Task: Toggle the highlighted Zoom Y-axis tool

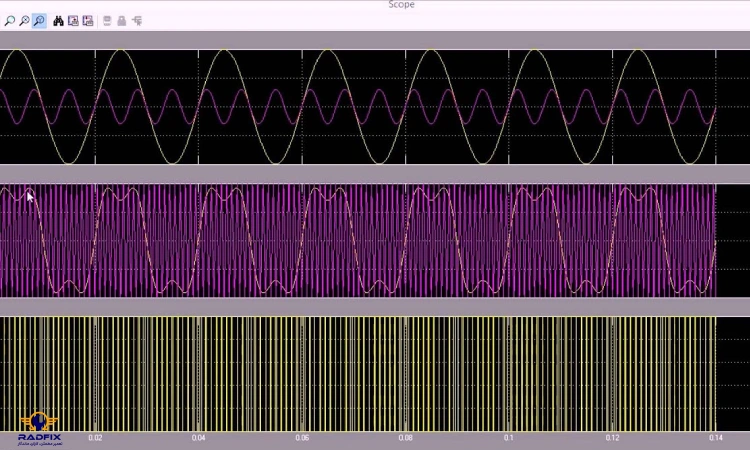Action: (x=39, y=20)
